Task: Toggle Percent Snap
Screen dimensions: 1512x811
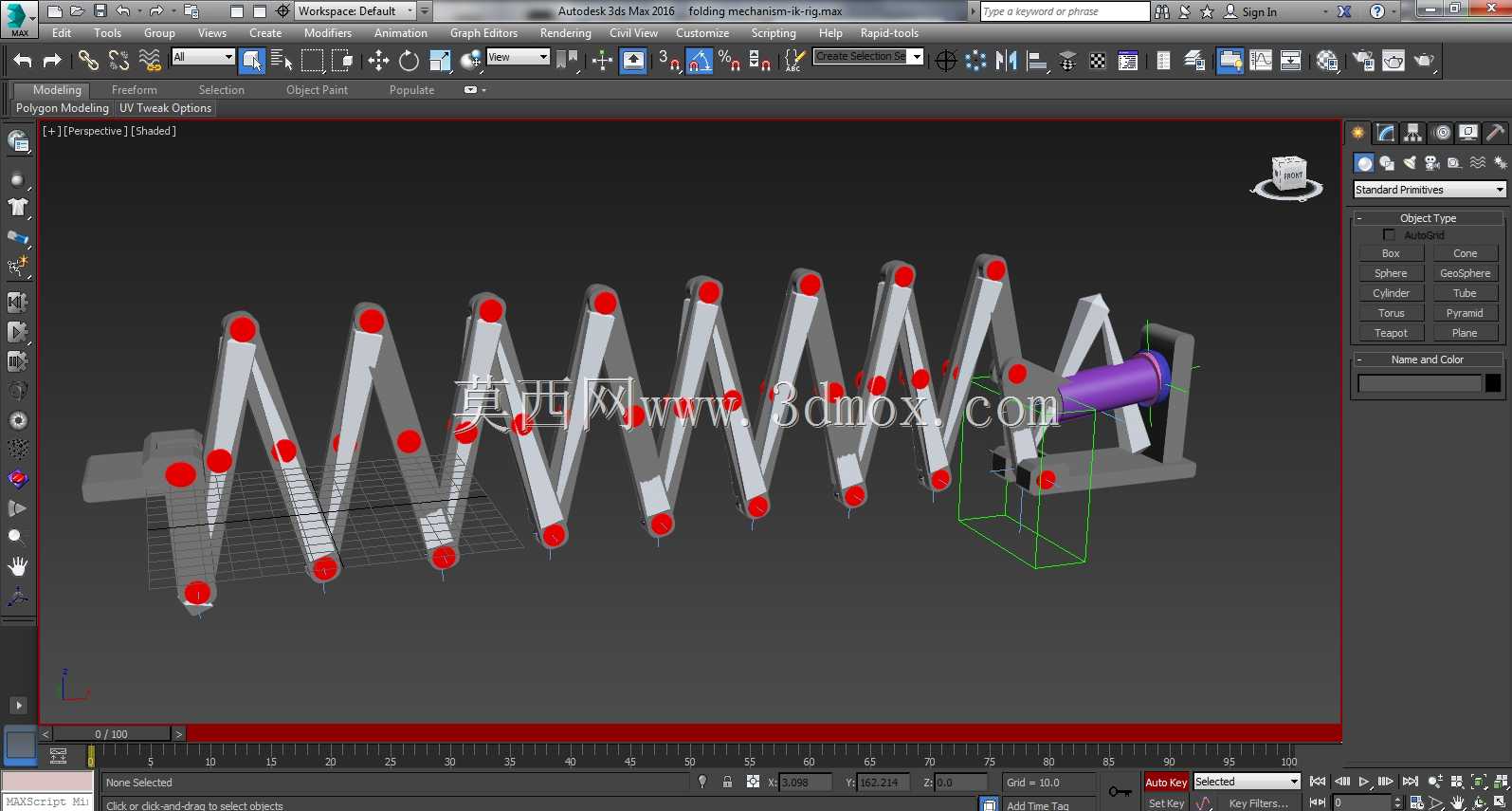Action: (729, 61)
